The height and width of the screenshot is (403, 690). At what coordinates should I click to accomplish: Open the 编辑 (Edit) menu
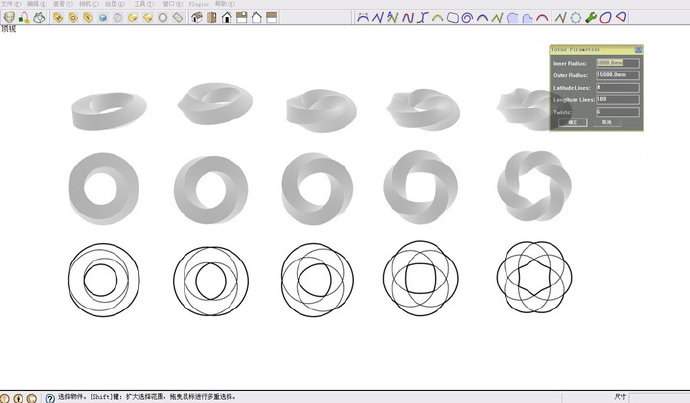tap(36, 4)
